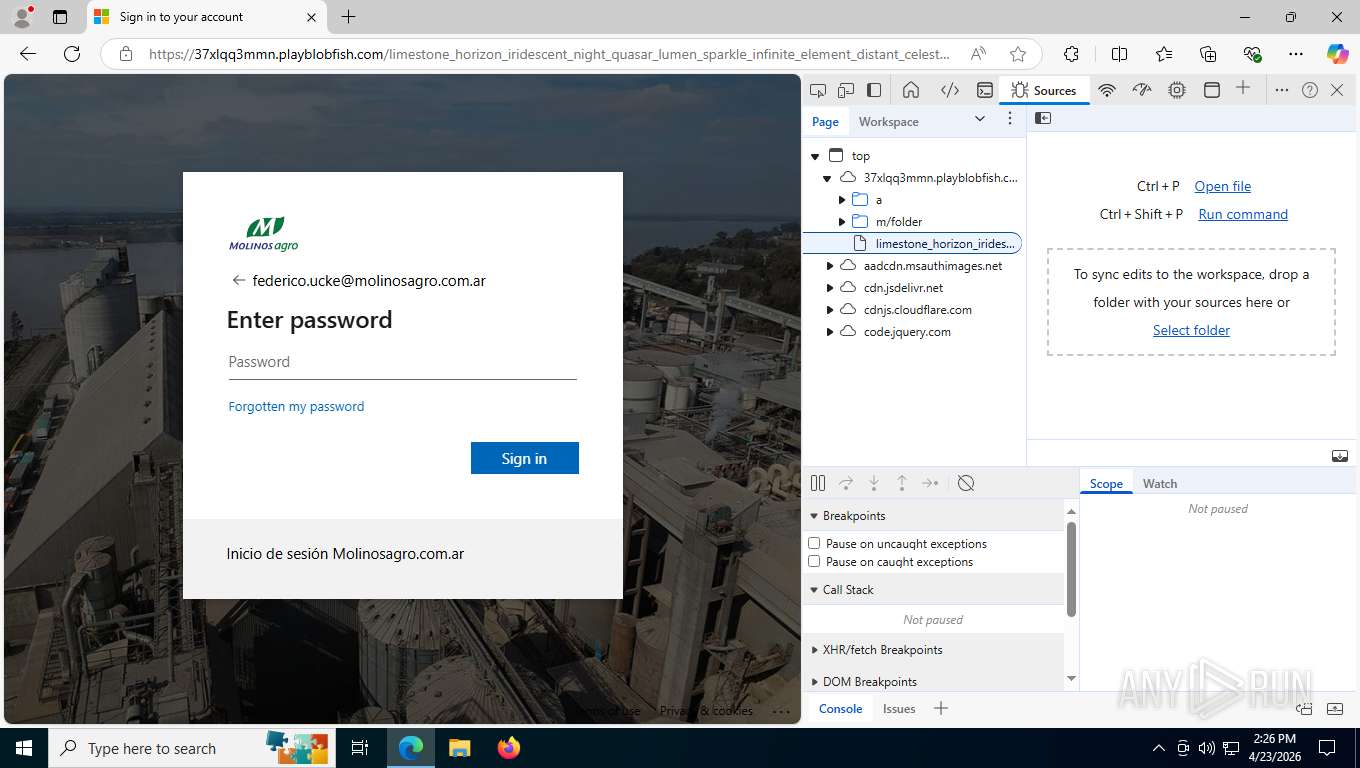This screenshot has width=1360, height=768.
Task: Add more tools with plus icon
Action: [1243, 88]
